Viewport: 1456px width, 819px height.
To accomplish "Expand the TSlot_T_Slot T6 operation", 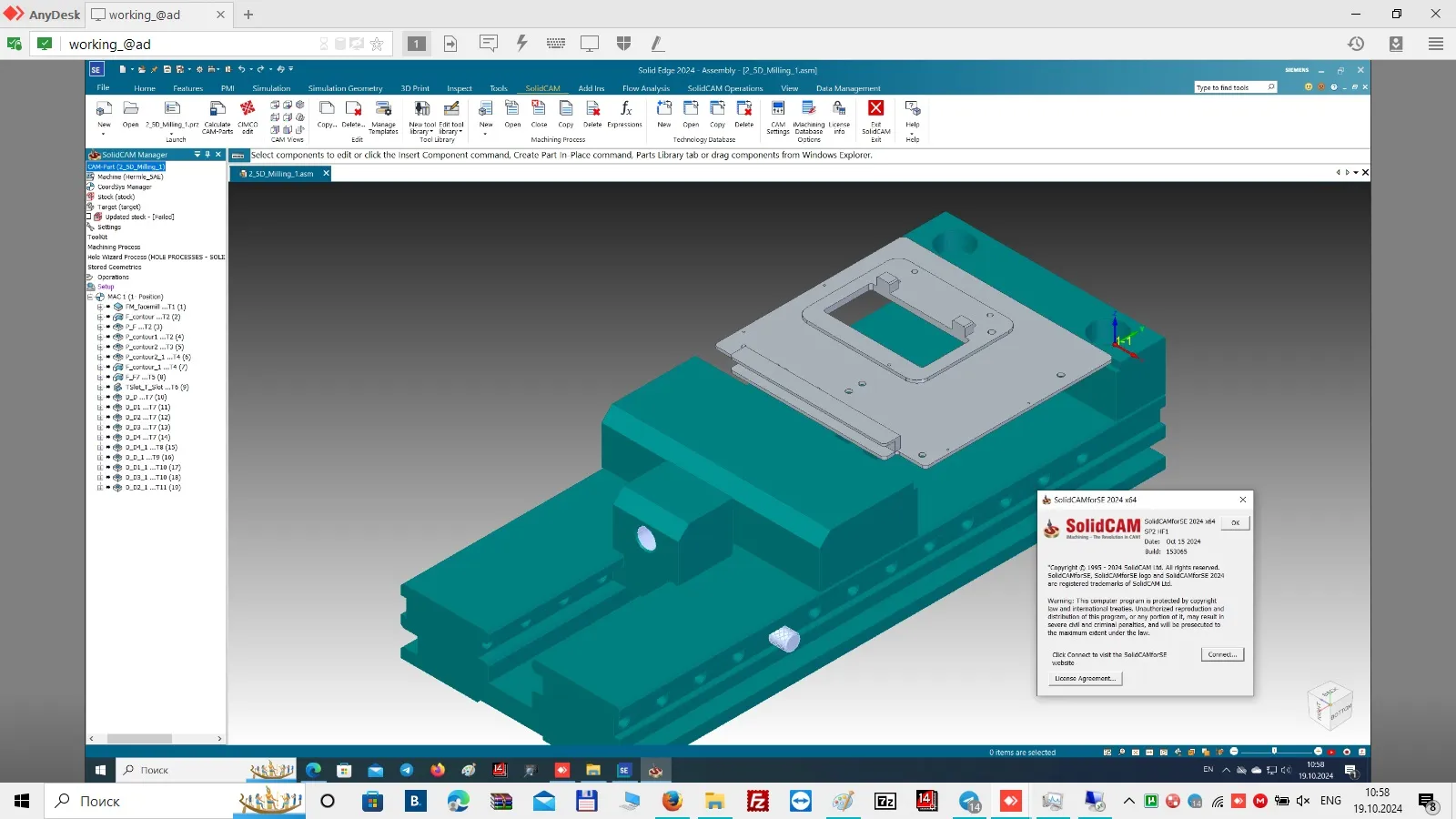I will 99,387.
